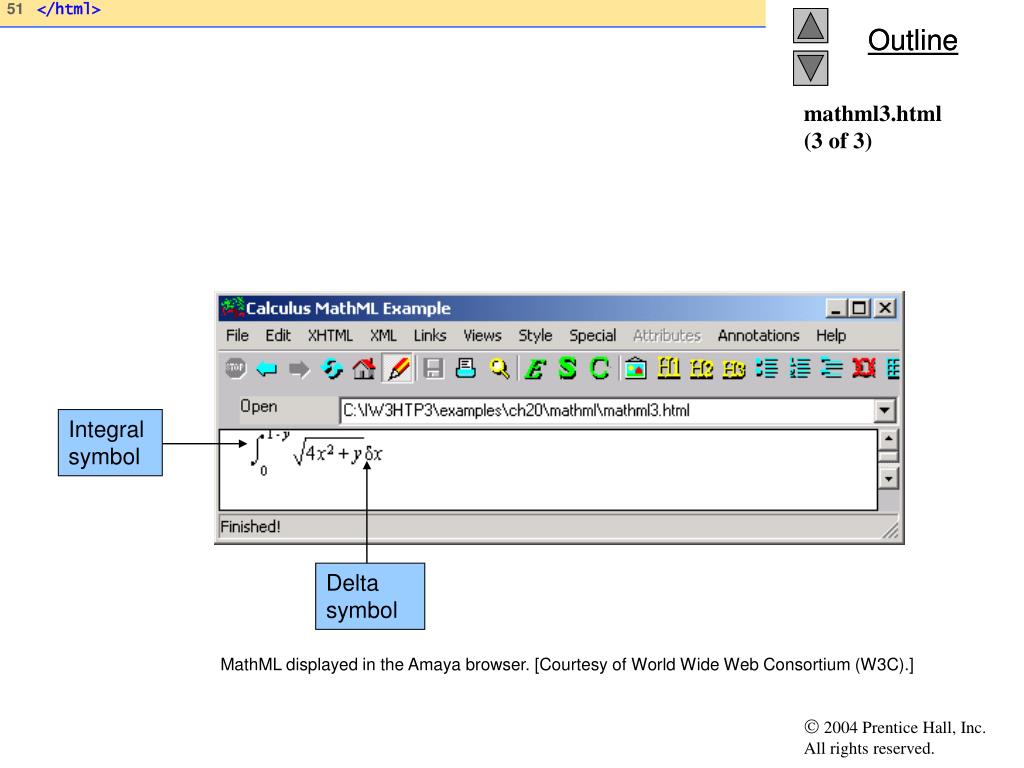
Task: Close the Calculus MathML Example window
Action: click(x=884, y=308)
